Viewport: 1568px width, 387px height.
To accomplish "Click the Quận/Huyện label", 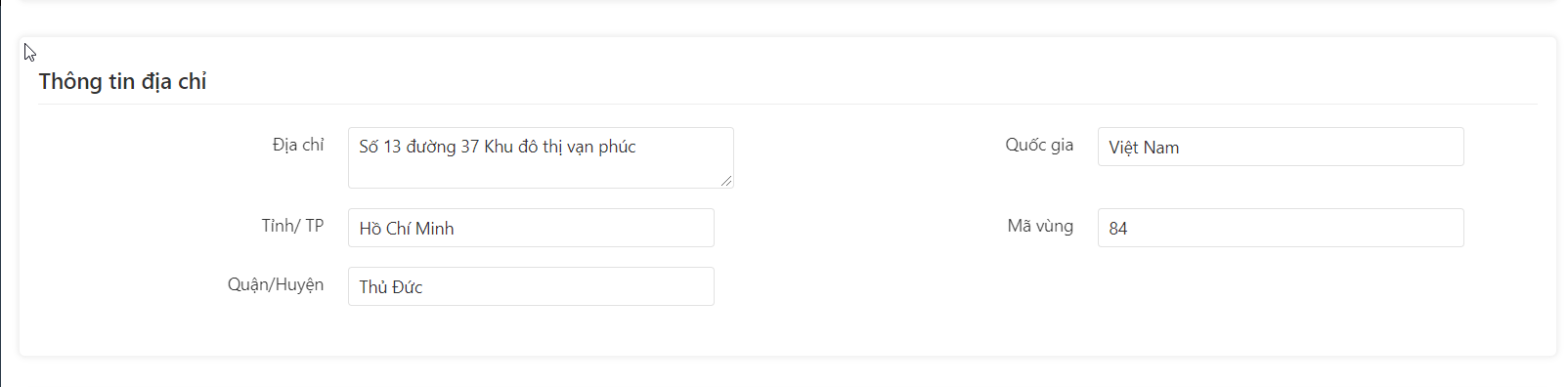I will pos(276,284).
